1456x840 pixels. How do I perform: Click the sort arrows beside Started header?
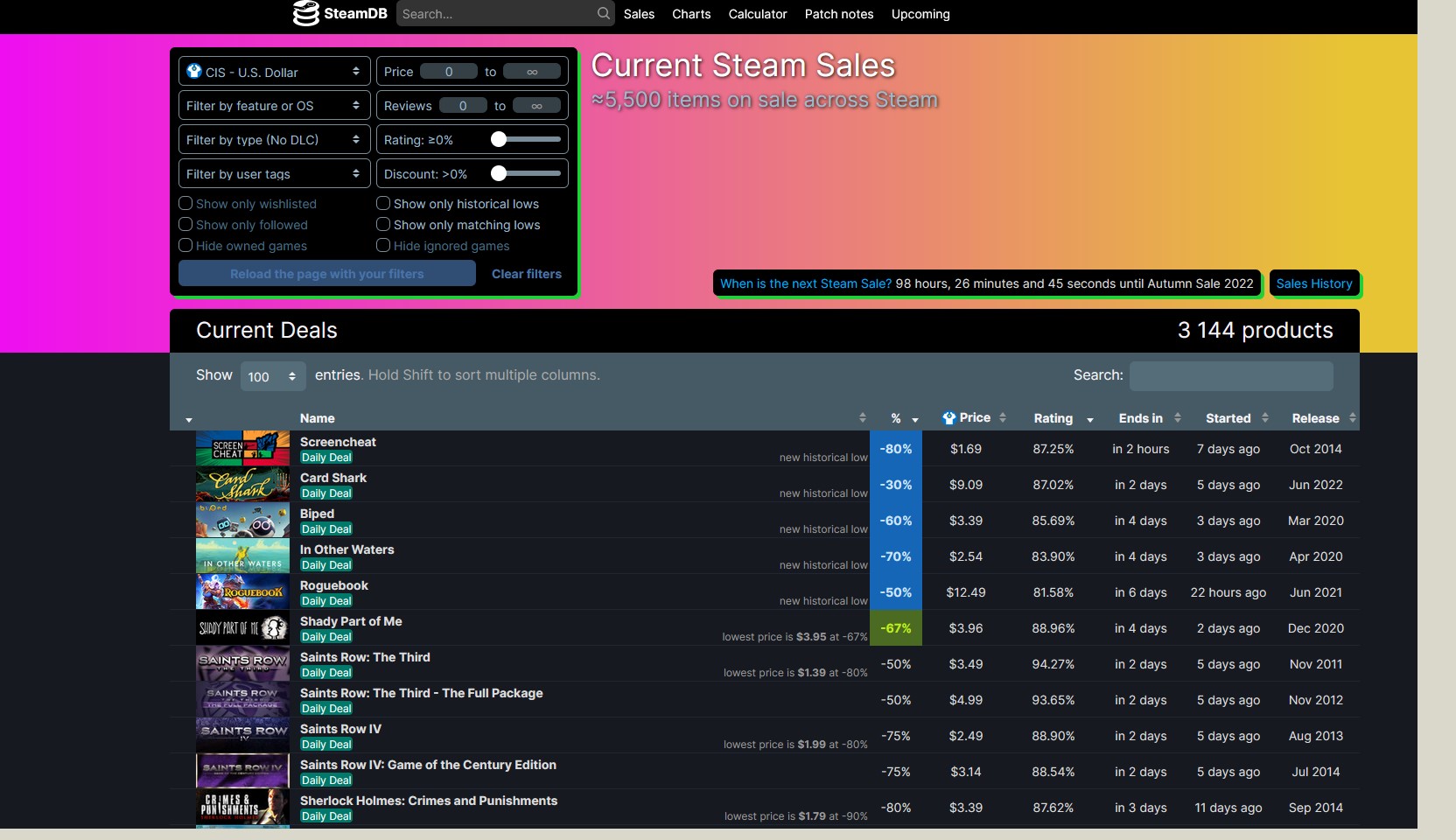click(x=1265, y=418)
